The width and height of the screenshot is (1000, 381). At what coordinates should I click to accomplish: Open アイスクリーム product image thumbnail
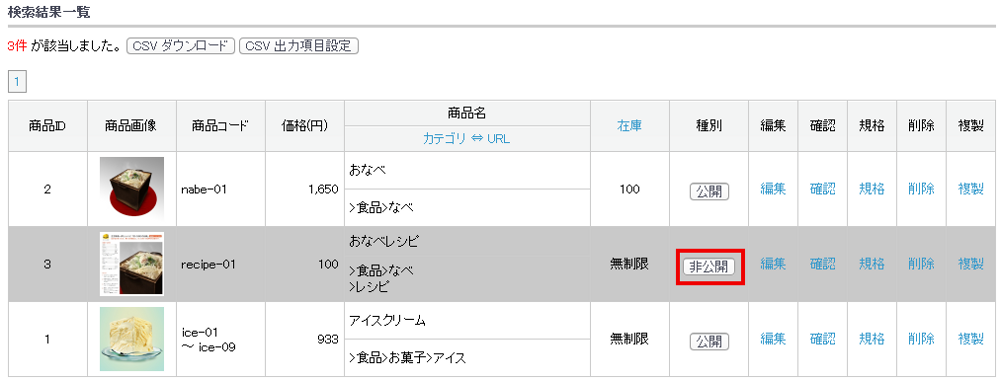(132, 339)
